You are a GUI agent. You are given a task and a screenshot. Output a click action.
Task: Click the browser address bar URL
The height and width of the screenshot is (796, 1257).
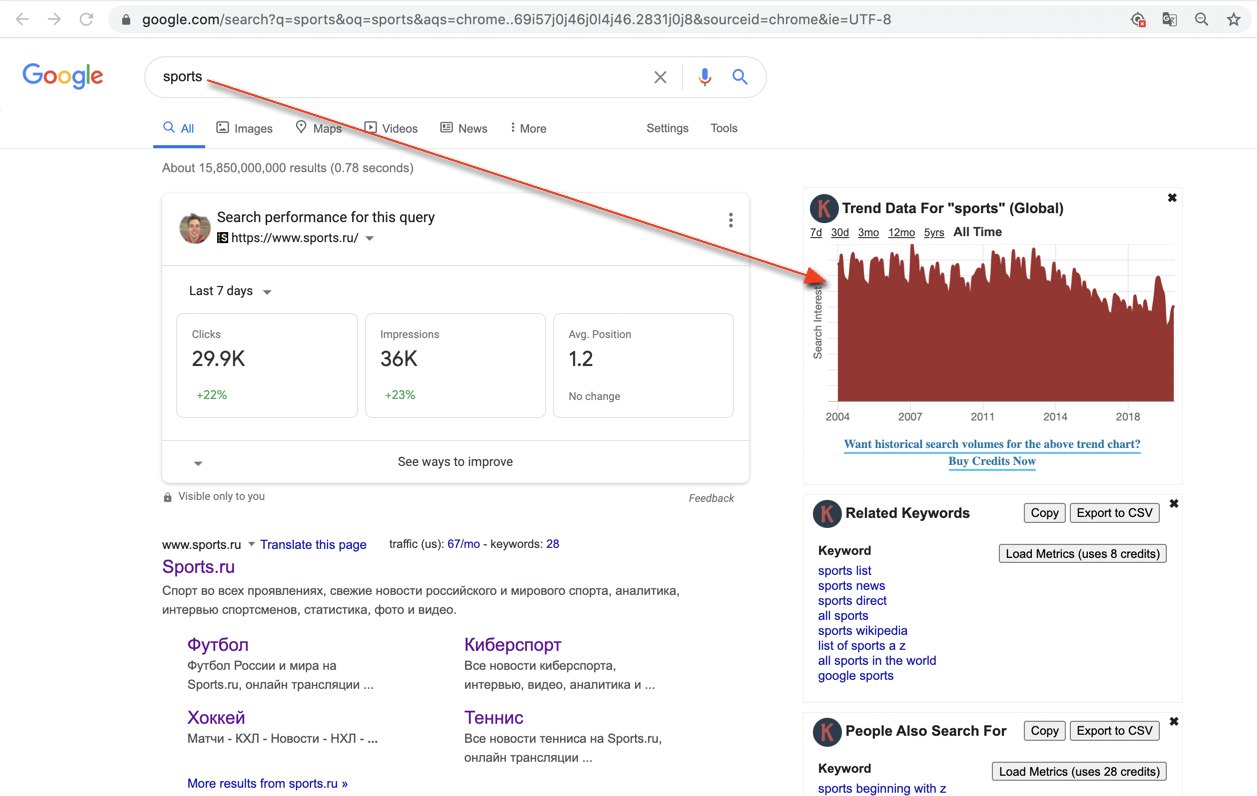(516, 20)
